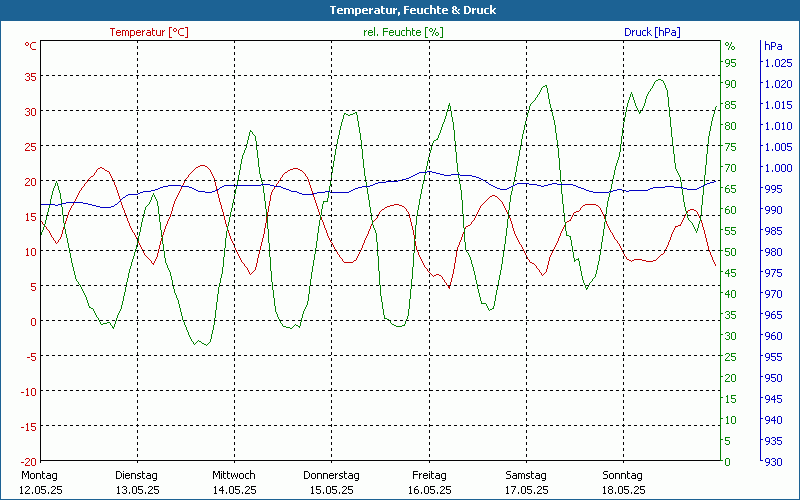Click temperature axis value -15
The height and width of the screenshot is (500, 800).
pos(29,427)
